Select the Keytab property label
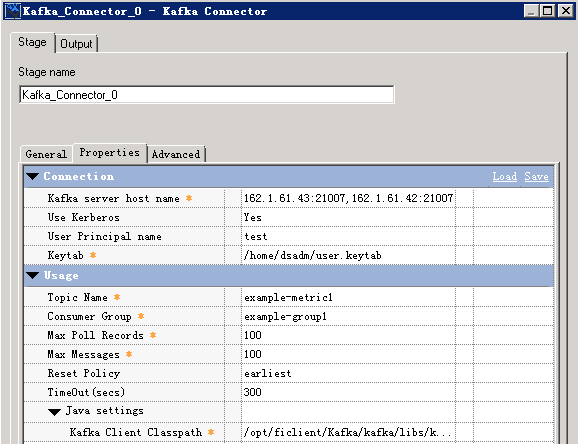Image resolution: width=578 pixels, height=444 pixels. point(66,255)
